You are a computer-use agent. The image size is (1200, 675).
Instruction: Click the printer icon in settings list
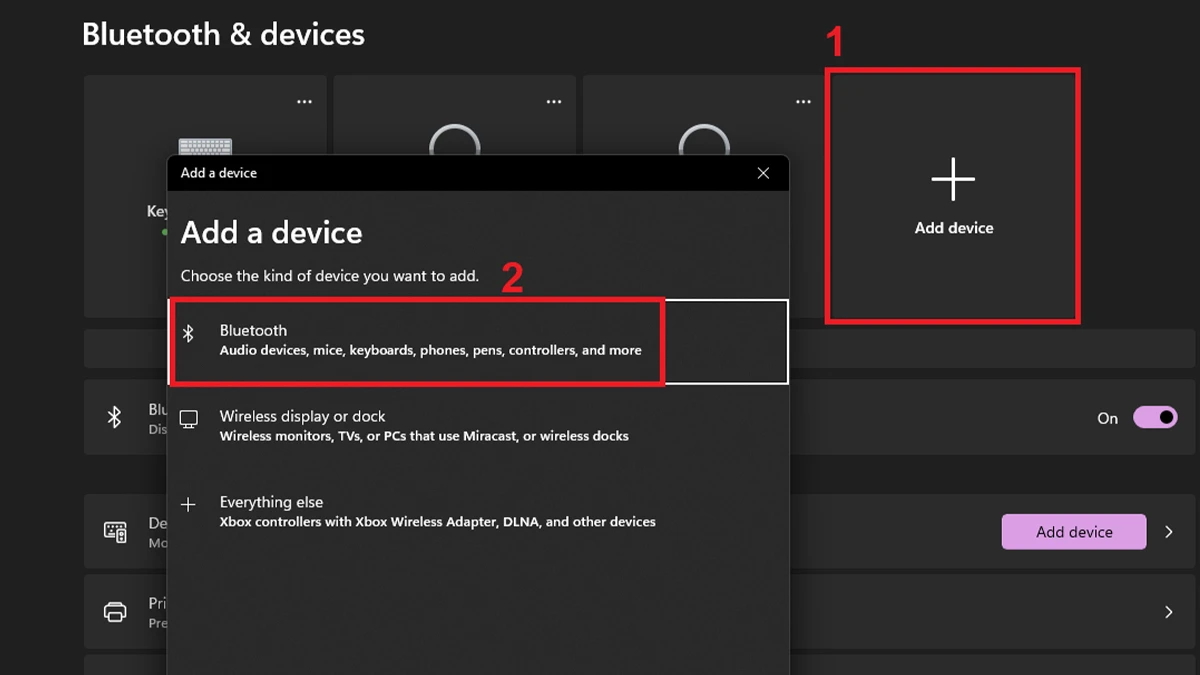(x=115, y=611)
